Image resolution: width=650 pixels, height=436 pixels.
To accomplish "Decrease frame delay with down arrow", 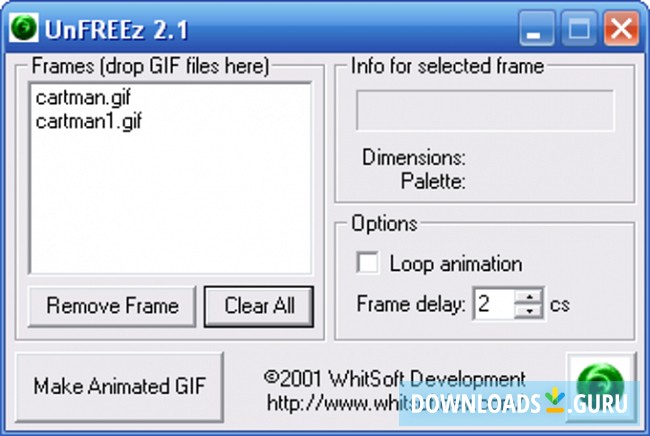I will 529,311.
